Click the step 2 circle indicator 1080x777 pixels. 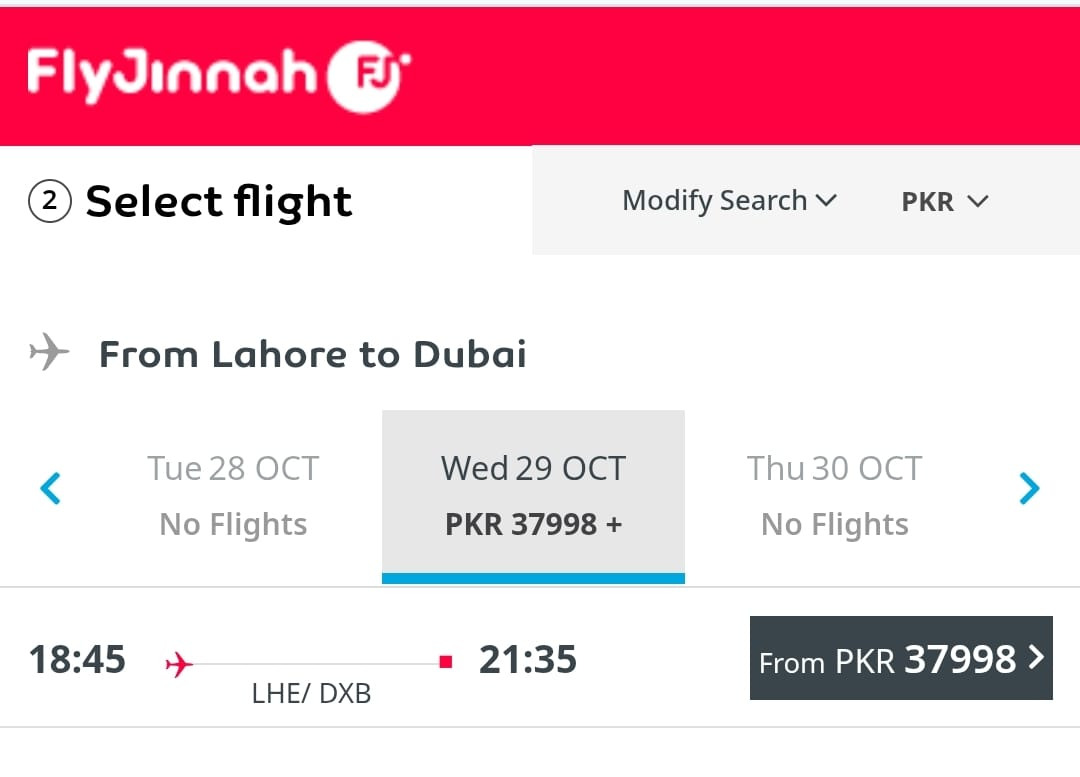click(x=49, y=203)
